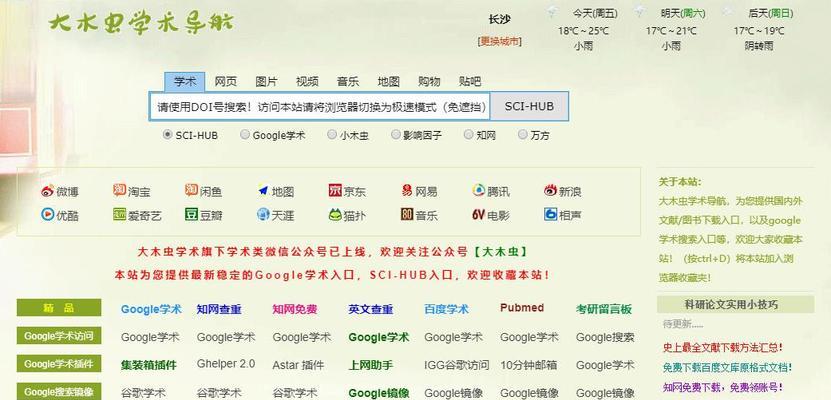This screenshot has width=831, height=400.
Task: Open the bold green Google镜像 link
Action: [379, 393]
